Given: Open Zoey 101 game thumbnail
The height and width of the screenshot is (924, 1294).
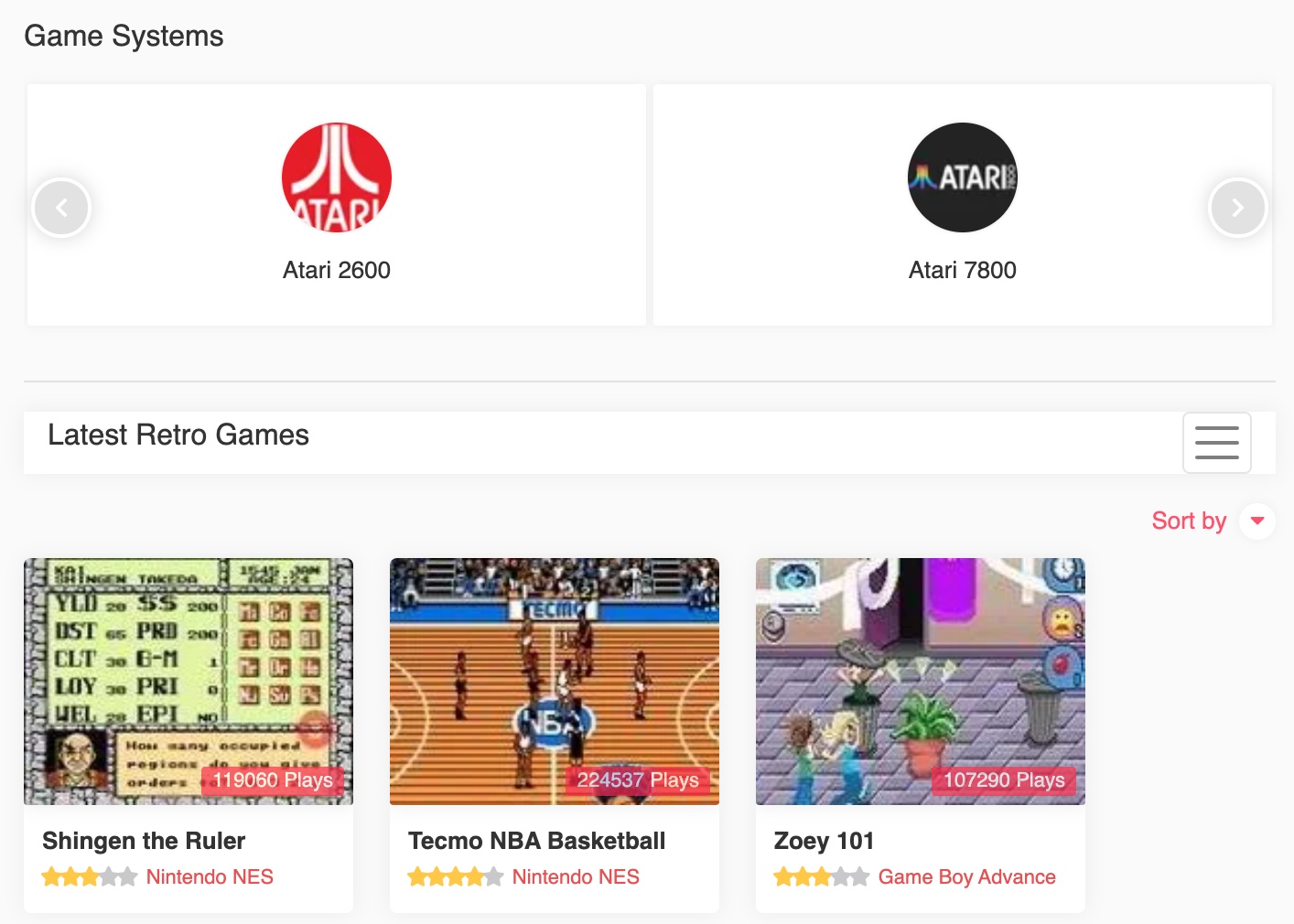Looking at the screenshot, I should [x=921, y=682].
